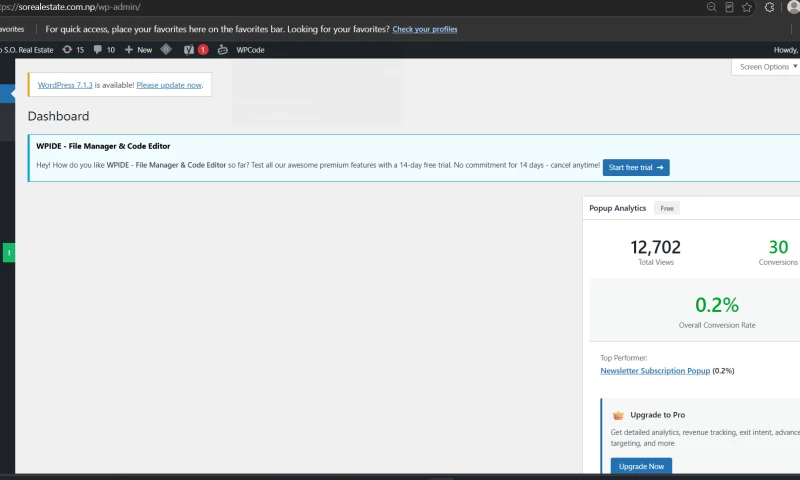
Task: Click the crown icon beside Upgrade to Pro
Action: 618,415
